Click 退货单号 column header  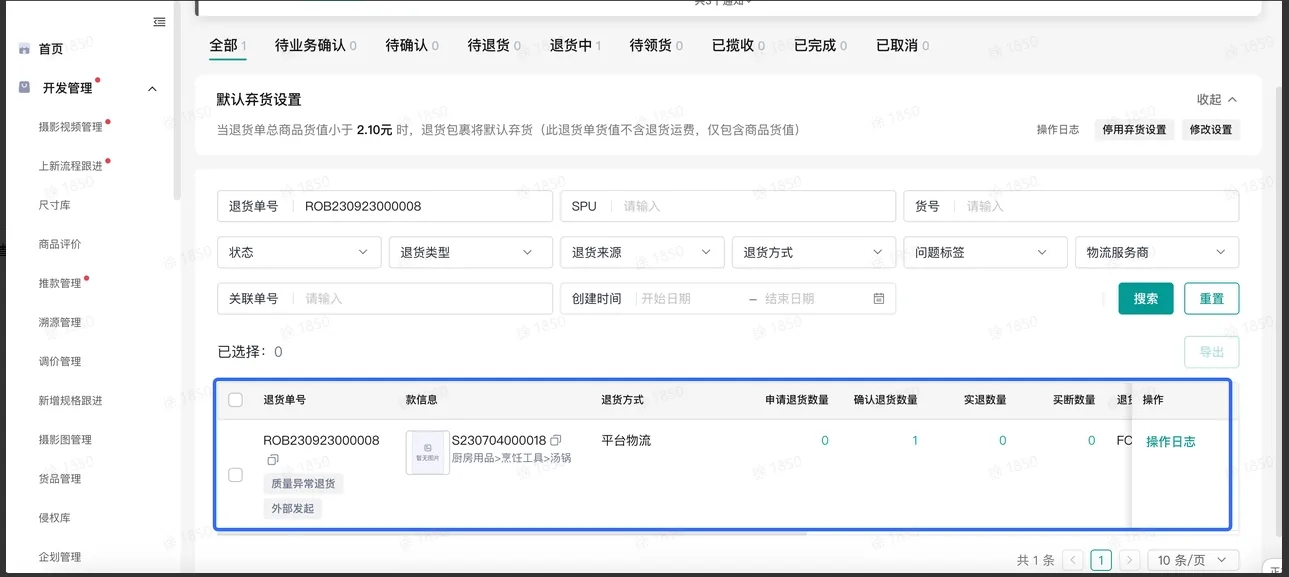click(285, 400)
